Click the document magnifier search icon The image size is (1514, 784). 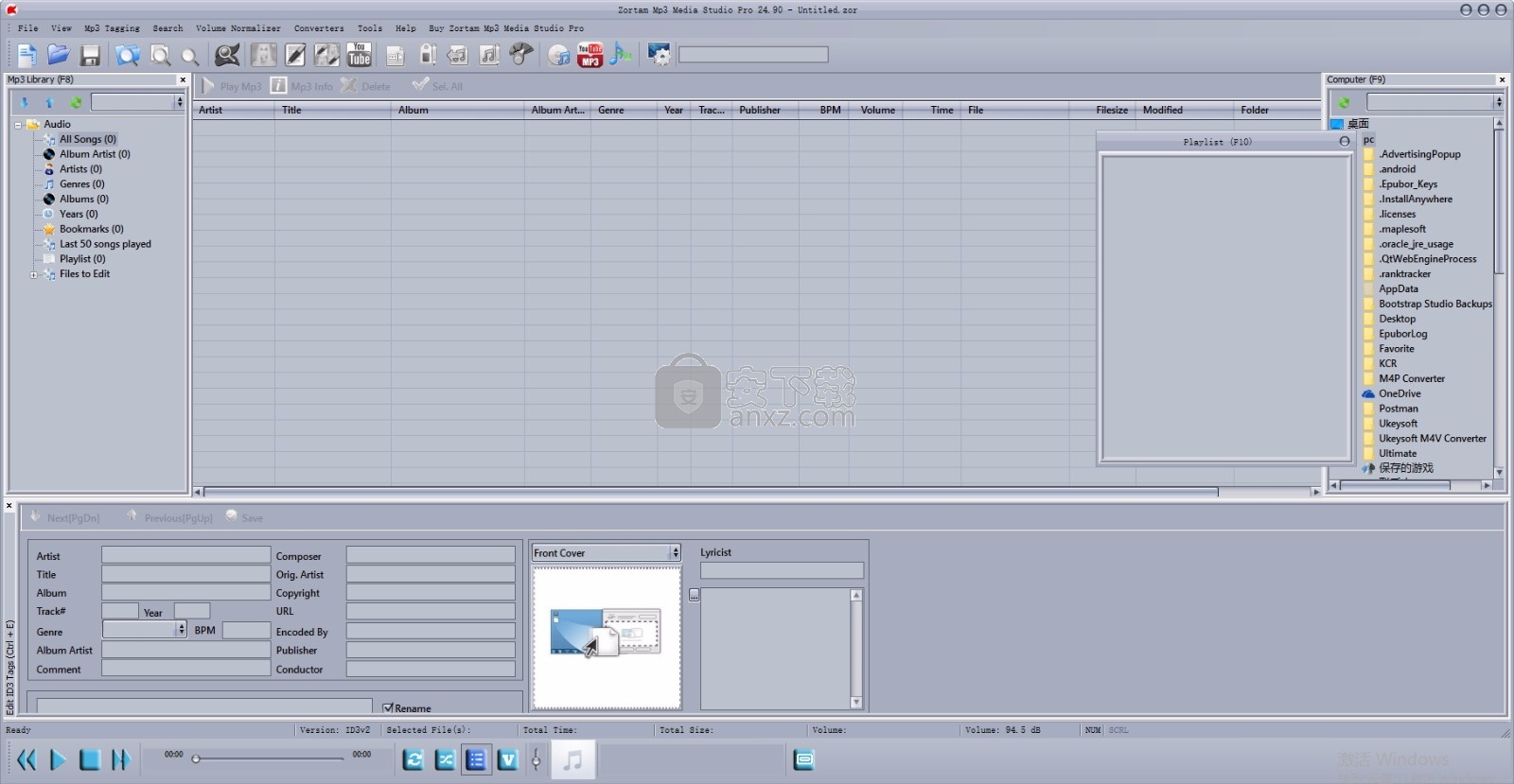161,55
